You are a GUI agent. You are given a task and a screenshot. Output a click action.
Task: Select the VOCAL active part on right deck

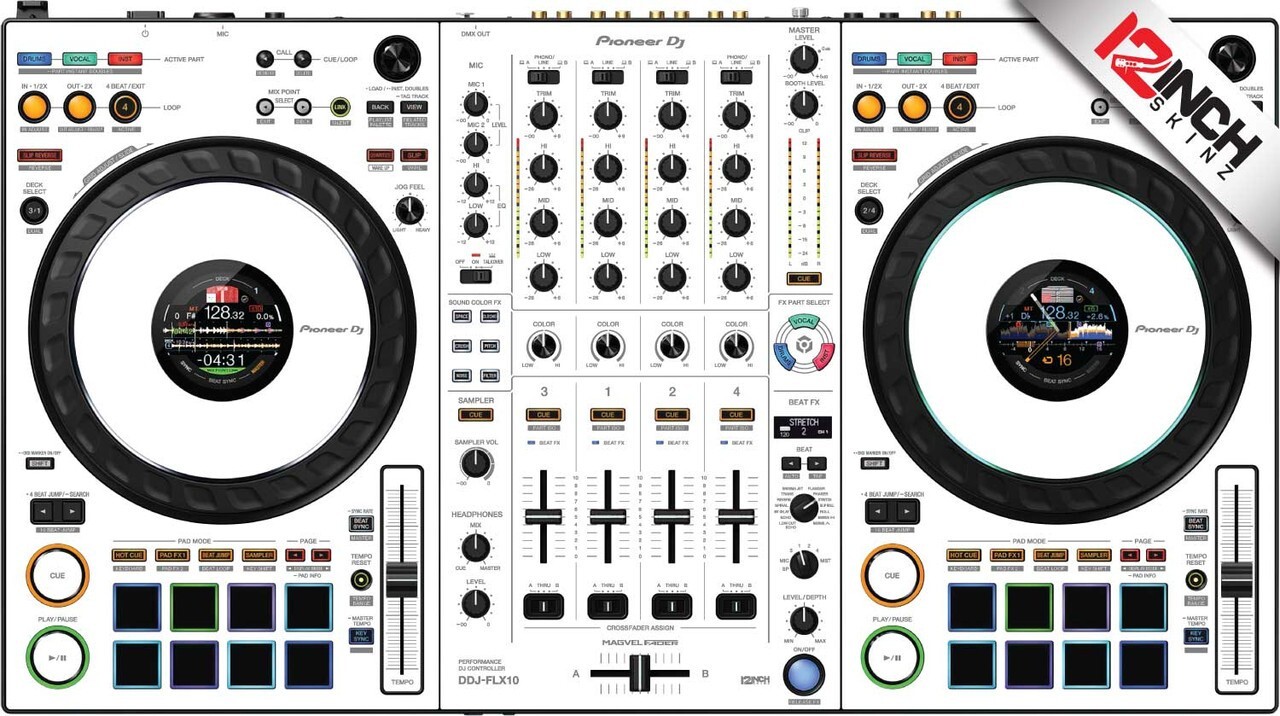pyautogui.click(x=914, y=59)
